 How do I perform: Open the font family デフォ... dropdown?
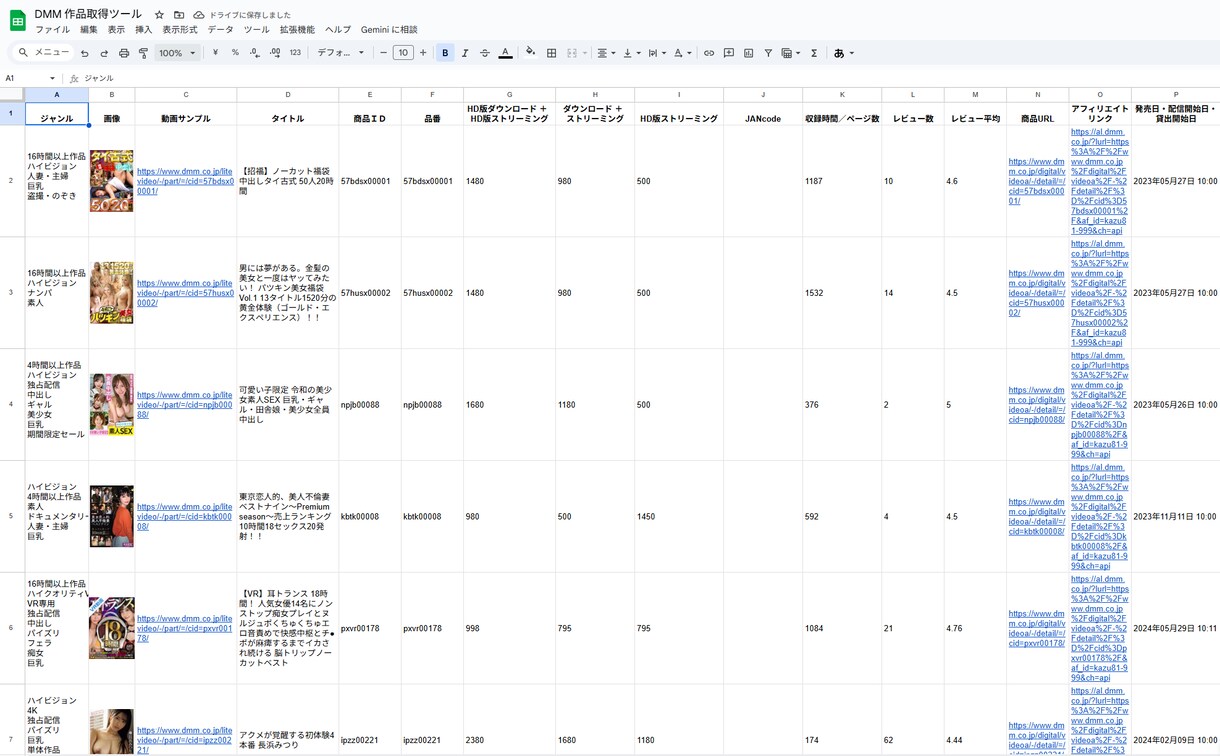340,53
